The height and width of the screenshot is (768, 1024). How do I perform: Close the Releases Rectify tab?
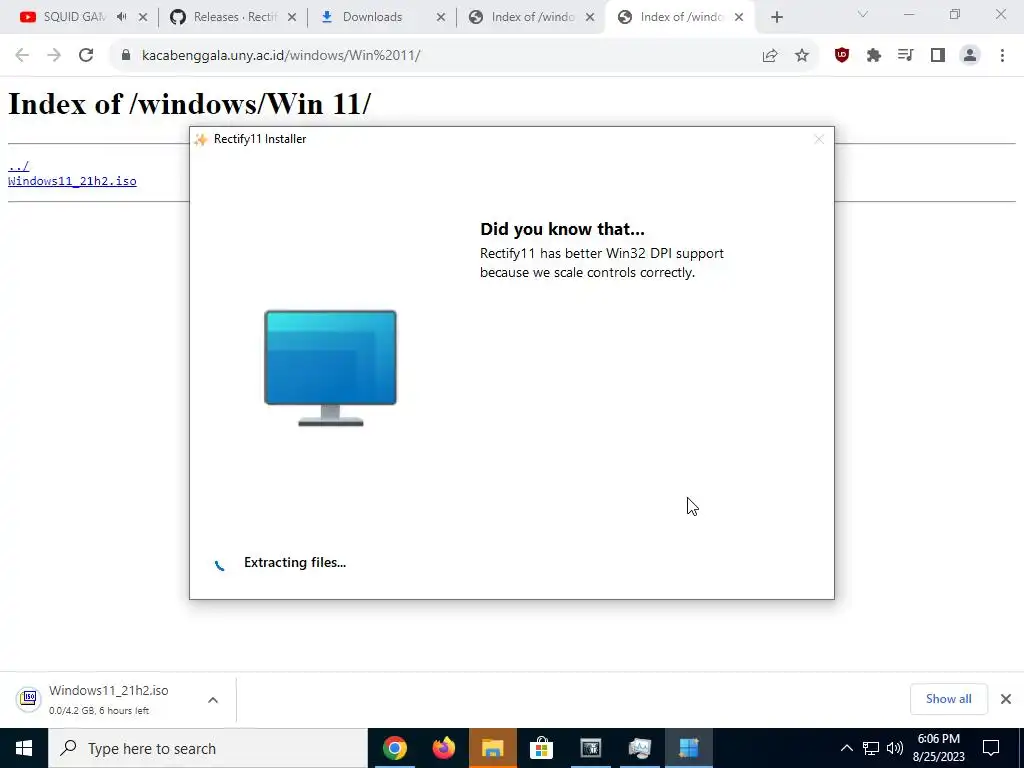pyautogui.click(x=292, y=17)
